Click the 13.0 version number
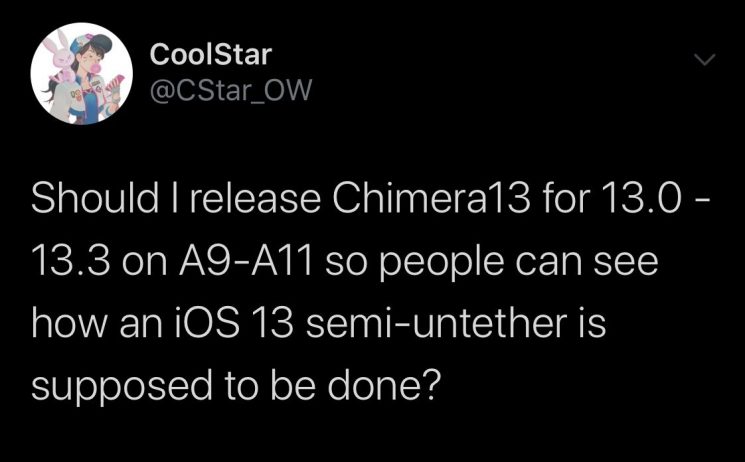The width and height of the screenshot is (745, 462). pos(640,198)
